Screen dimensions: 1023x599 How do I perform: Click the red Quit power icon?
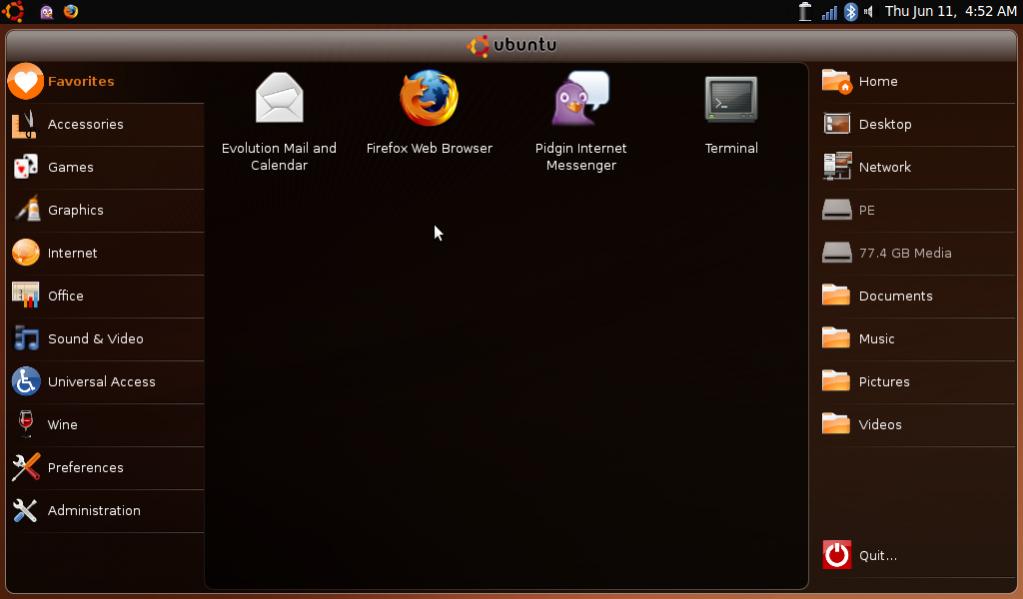836,555
